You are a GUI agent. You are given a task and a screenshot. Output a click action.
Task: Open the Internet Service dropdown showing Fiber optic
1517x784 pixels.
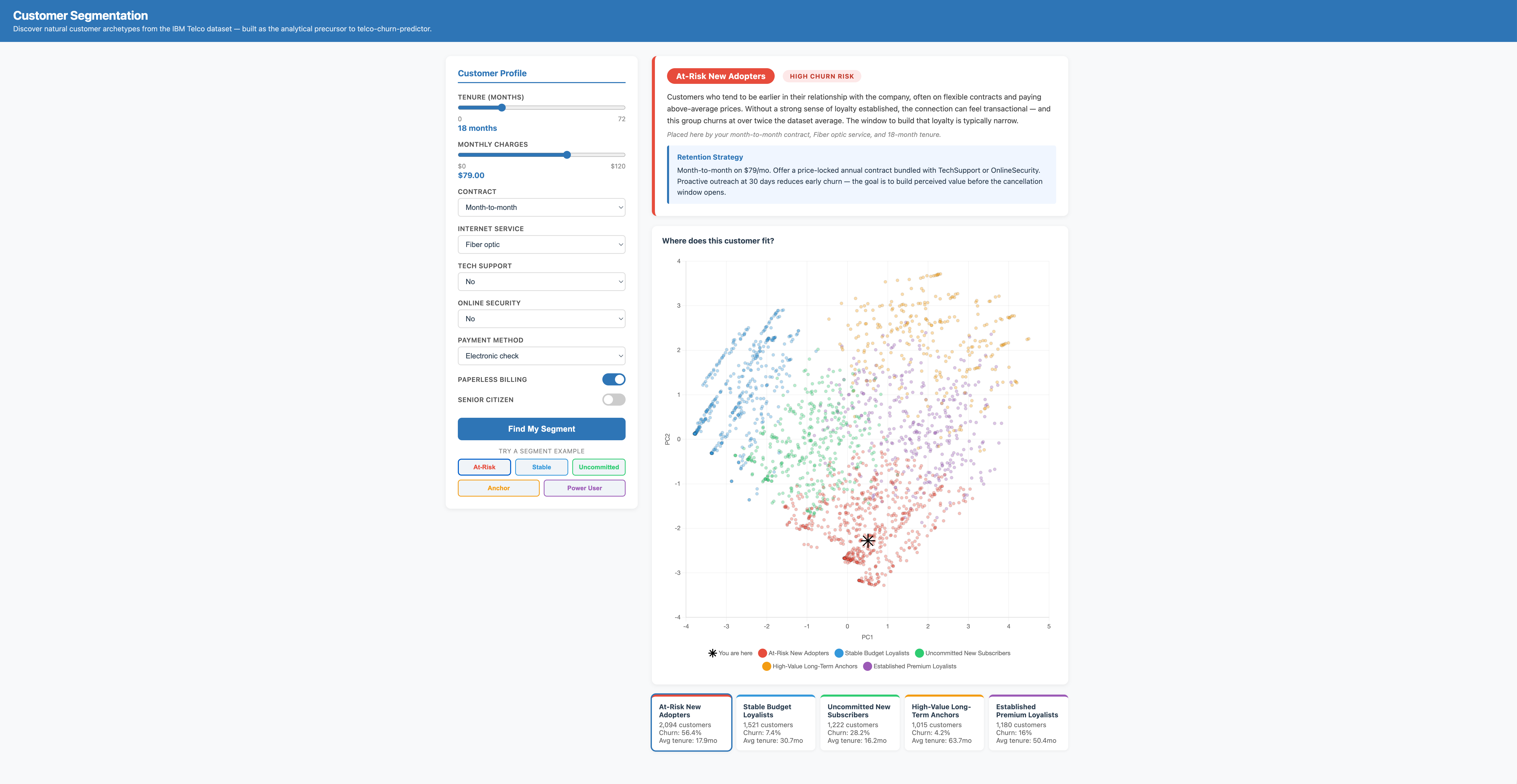point(541,244)
